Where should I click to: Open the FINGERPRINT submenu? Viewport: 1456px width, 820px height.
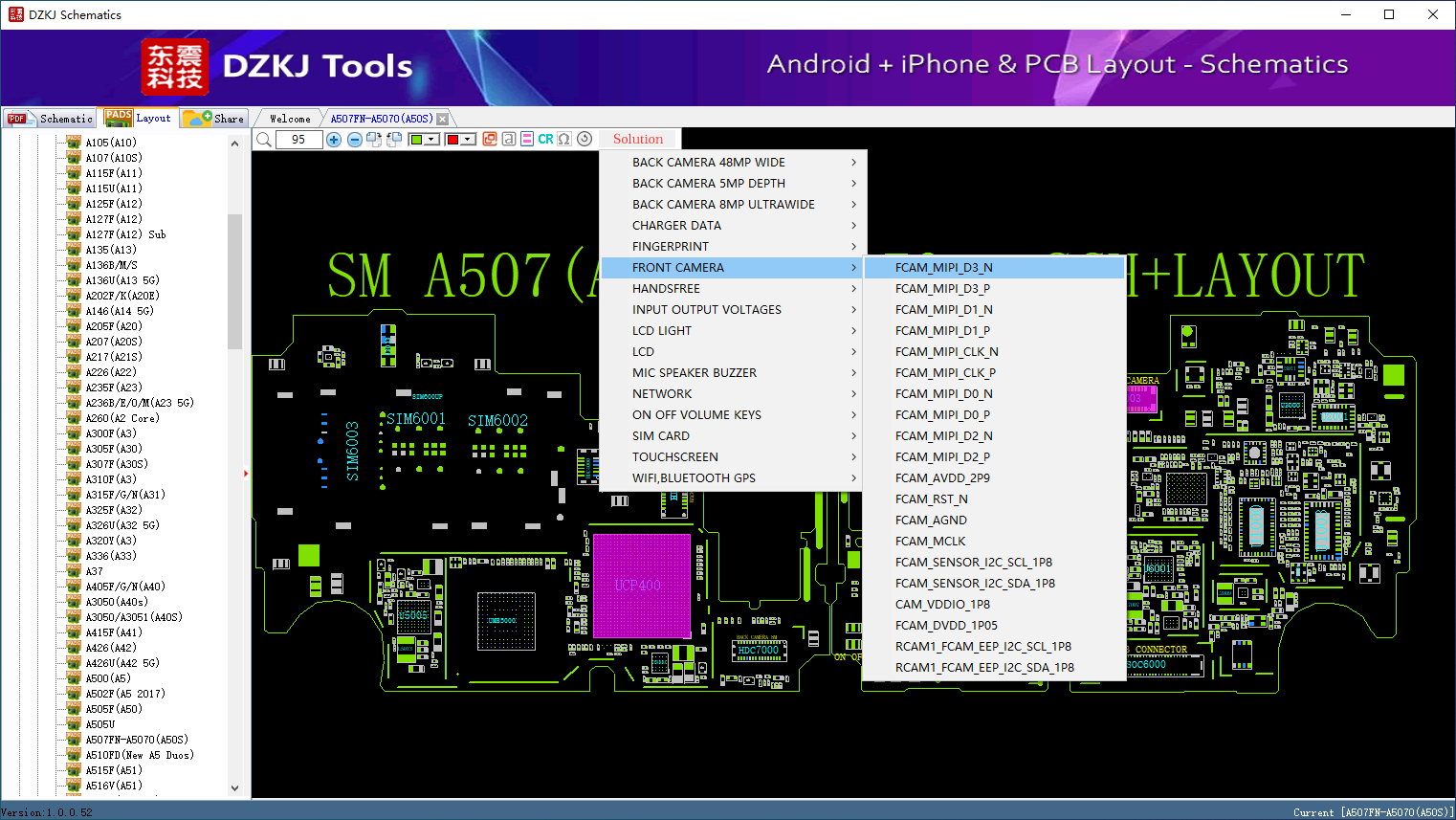click(x=734, y=247)
